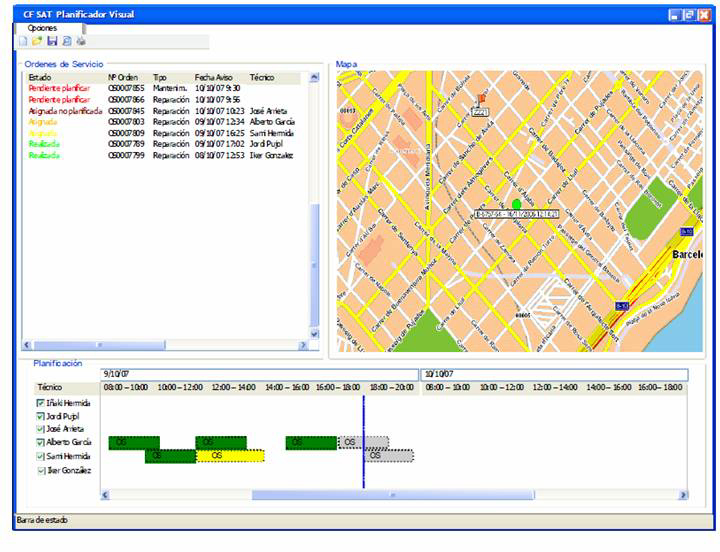Click the green dot marker on map
The height and width of the screenshot is (552, 720).
(517, 204)
